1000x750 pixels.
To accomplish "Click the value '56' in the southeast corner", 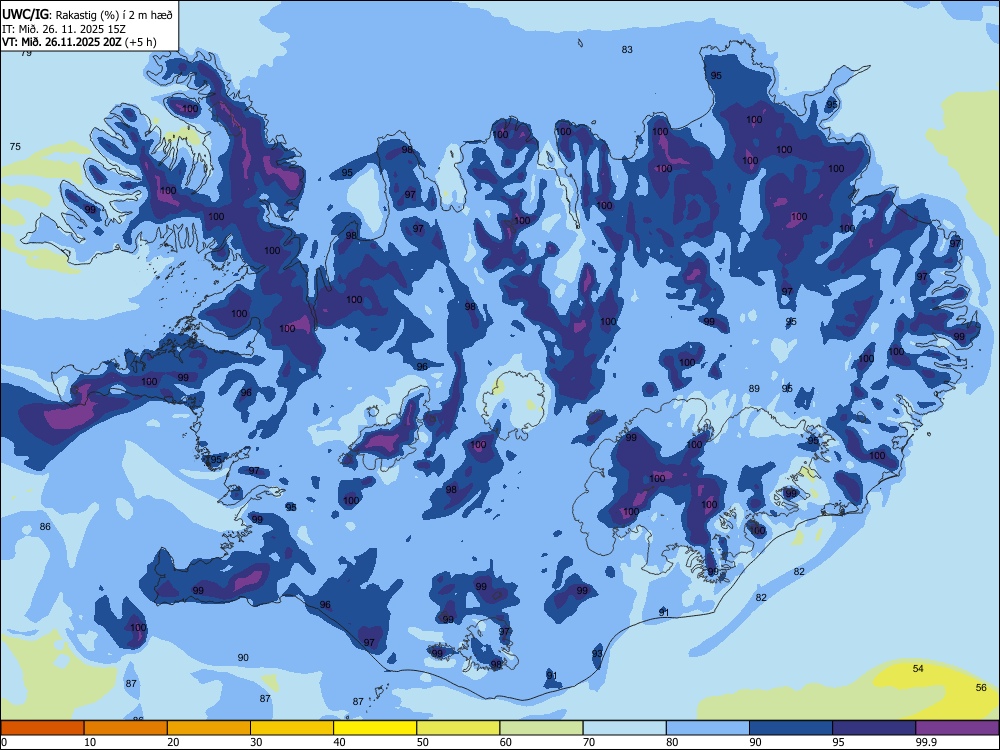I will 981,688.
